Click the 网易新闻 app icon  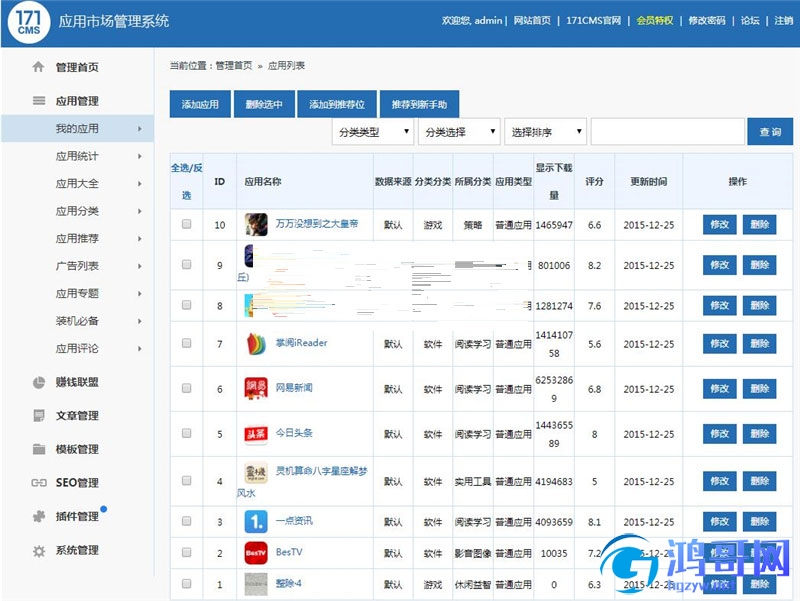point(256,389)
